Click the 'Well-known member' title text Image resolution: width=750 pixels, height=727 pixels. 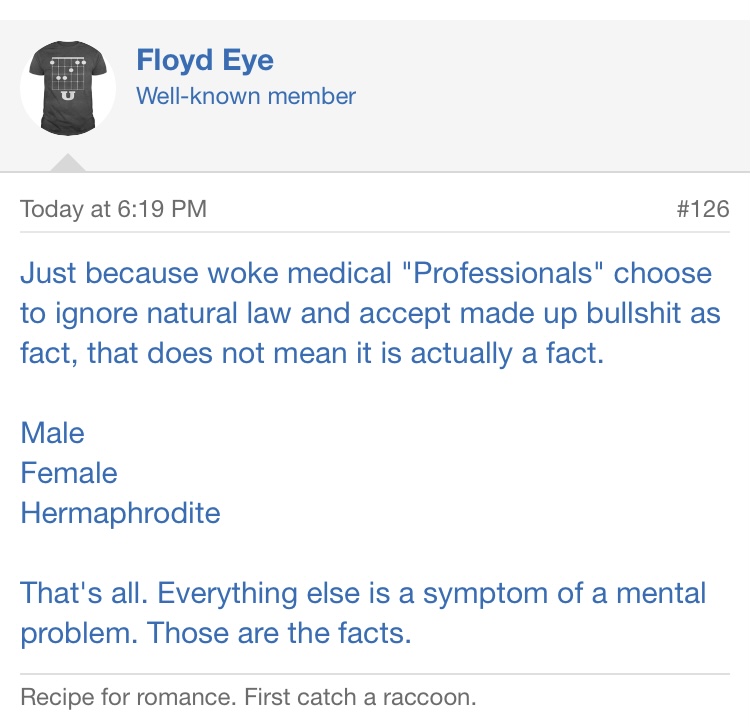coord(246,96)
